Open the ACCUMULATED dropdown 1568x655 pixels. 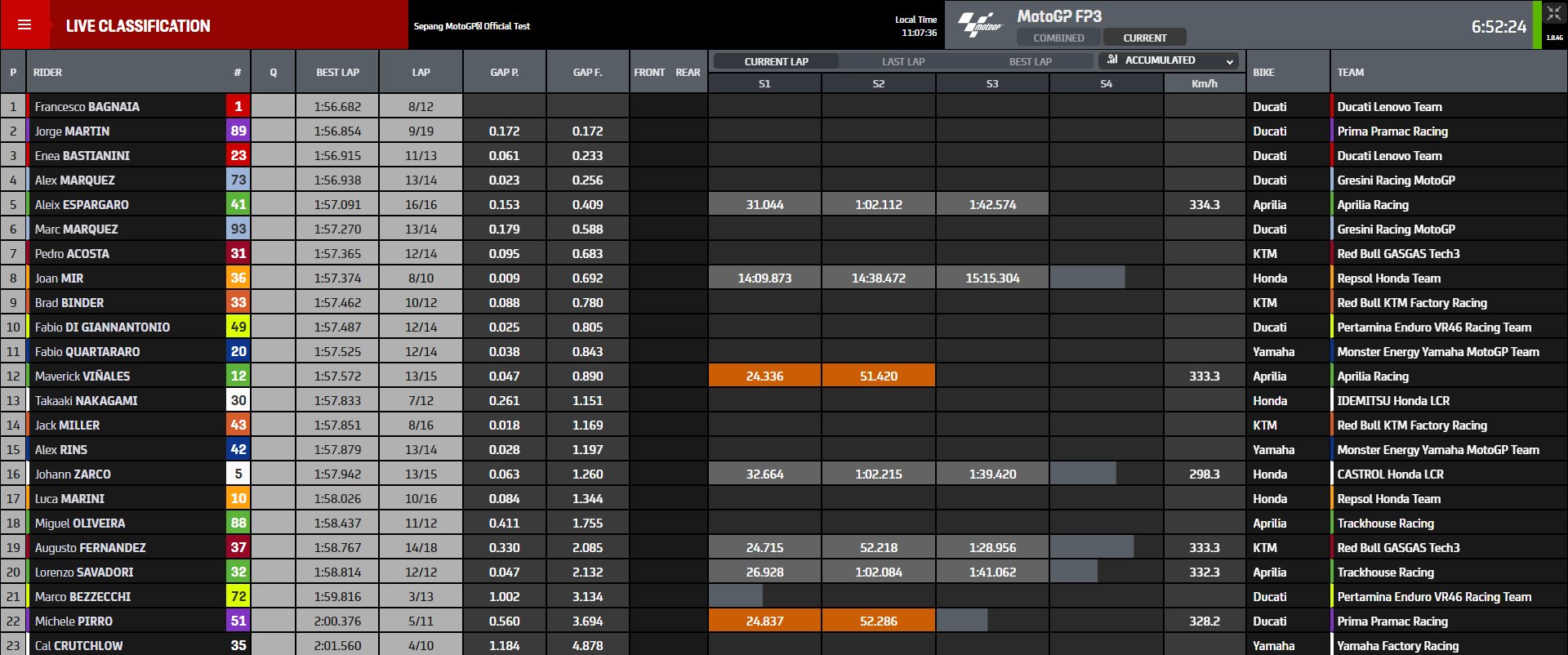(x=1169, y=60)
